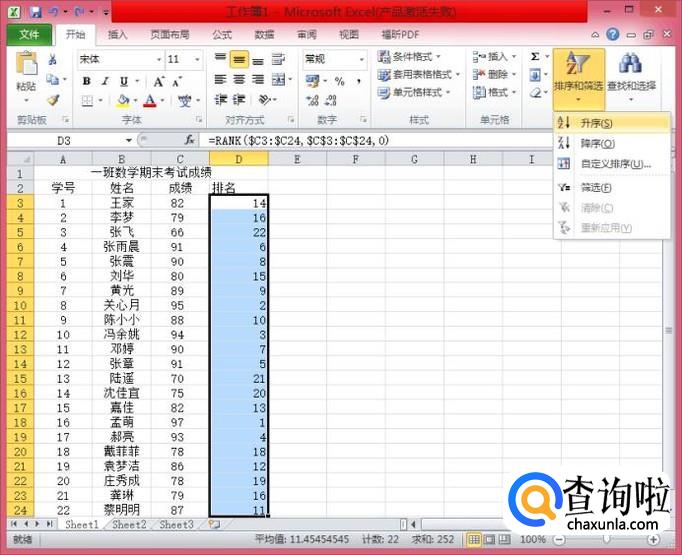
Task: Increase font size with larger A icon
Action: point(158,81)
